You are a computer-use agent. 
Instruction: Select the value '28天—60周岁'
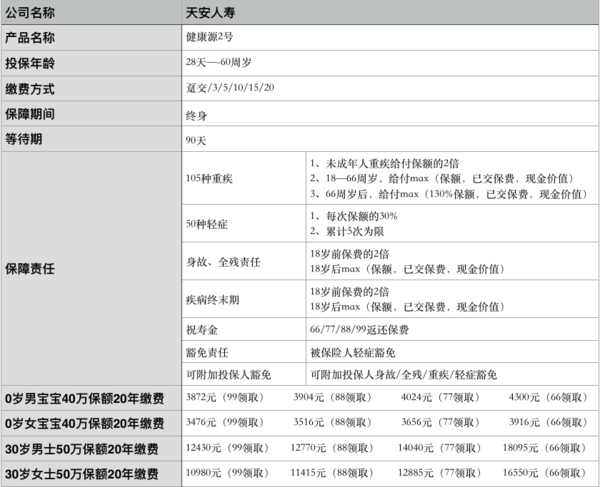[218, 62]
